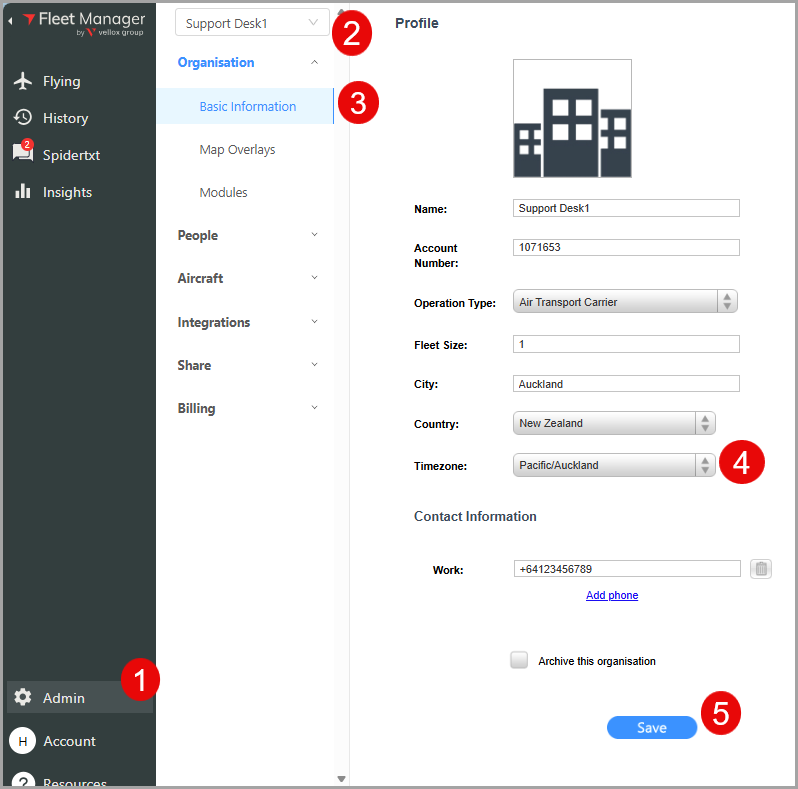Open the Country dropdown
This screenshot has height=789, width=798.
(x=614, y=423)
